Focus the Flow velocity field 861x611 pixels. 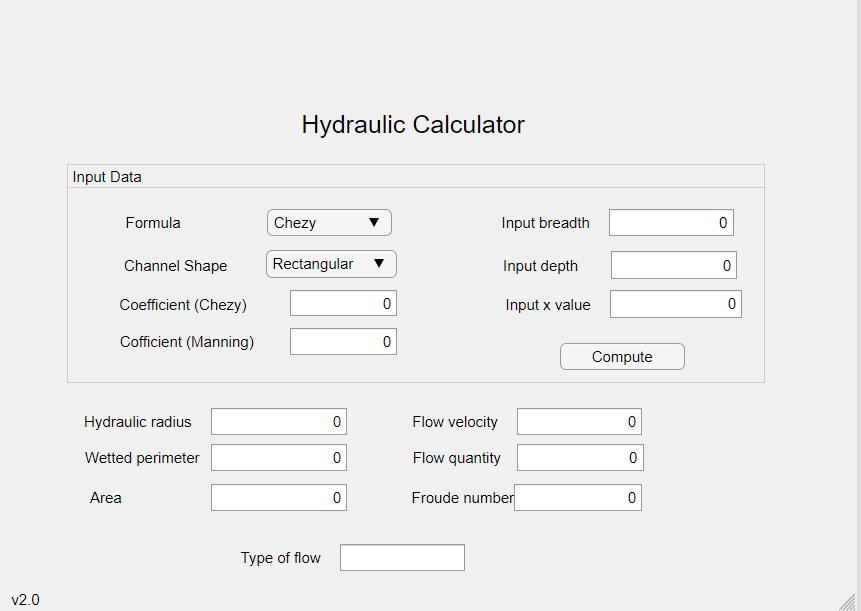[x=579, y=422]
